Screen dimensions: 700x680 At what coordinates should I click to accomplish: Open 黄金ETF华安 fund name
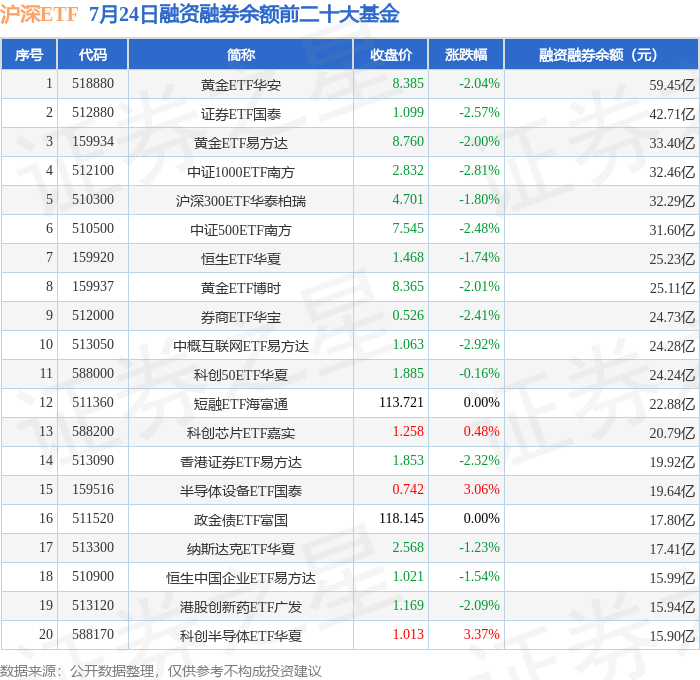[241, 85]
